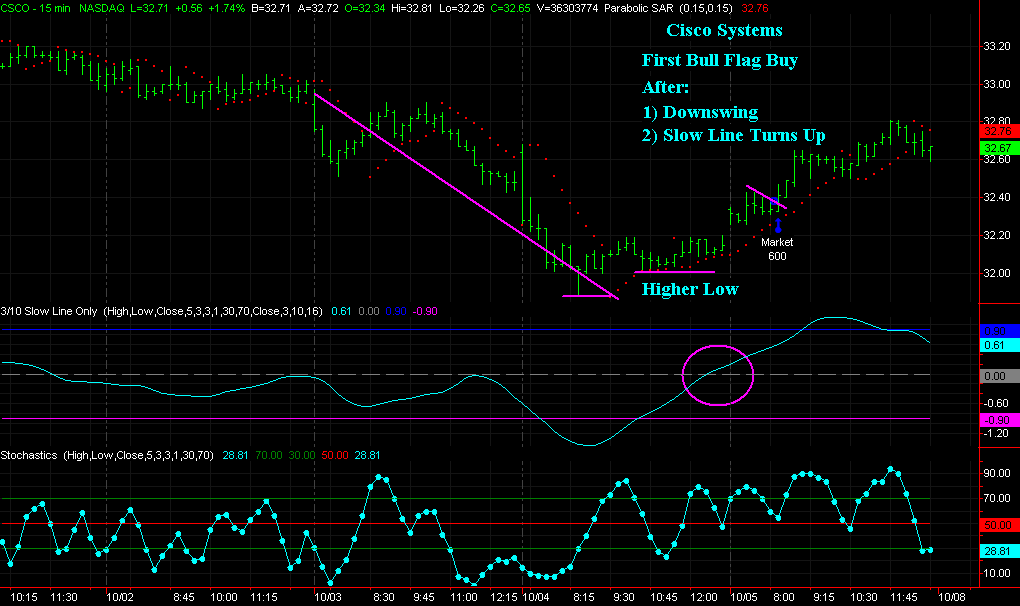
Task: Select the 9:15 time label
Action: 824,597
